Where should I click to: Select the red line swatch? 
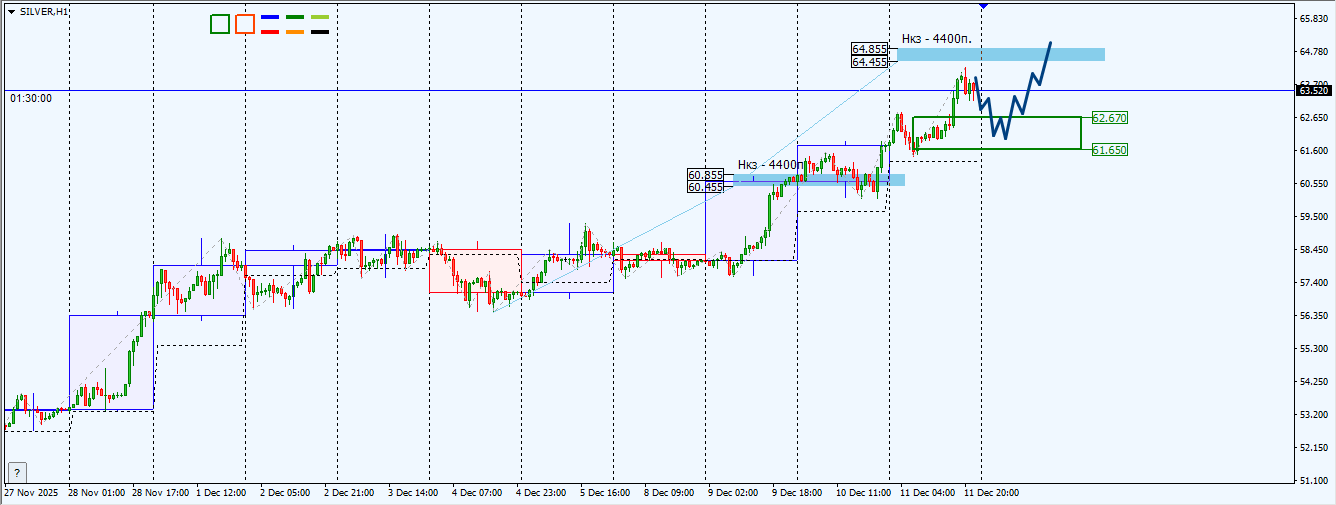click(270, 32)
